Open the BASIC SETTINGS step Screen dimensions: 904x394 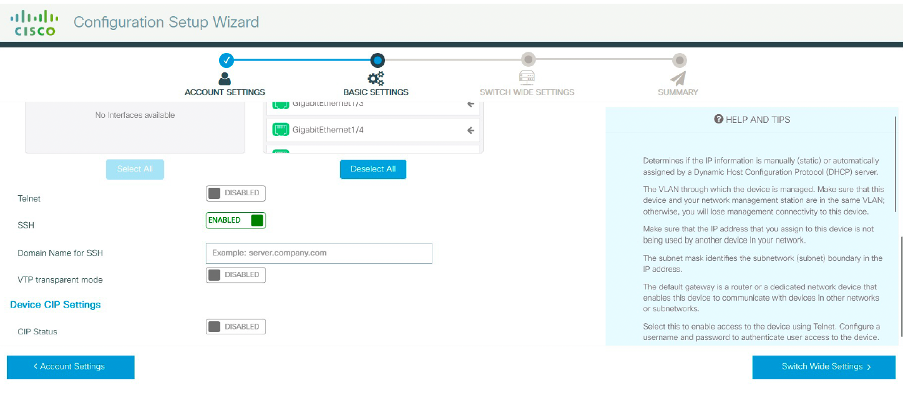click(x=376, y=92)
